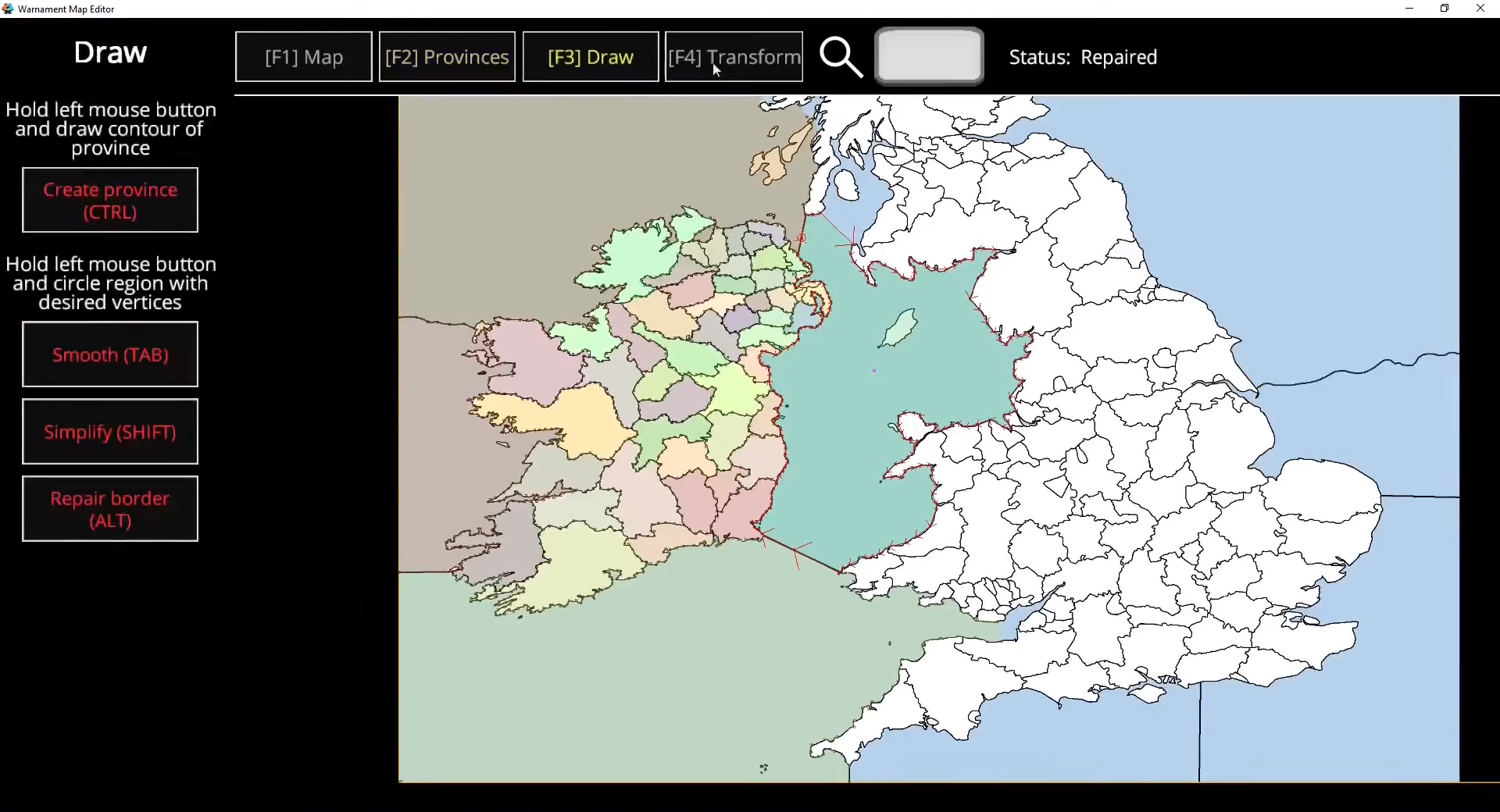This screenshot has width=1500, height=812.
Task: Click the magnifying glass search icon
Action: (841, 58)
